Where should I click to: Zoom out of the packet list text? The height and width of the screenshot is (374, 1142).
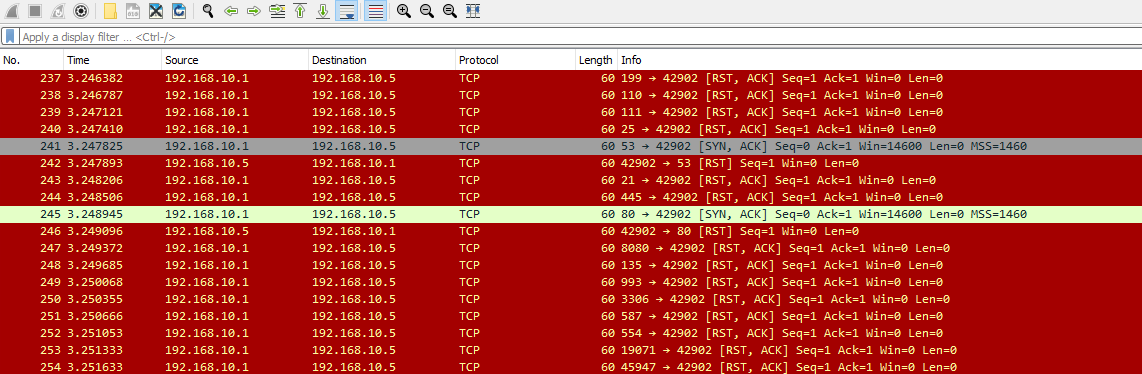coord(427,11)
